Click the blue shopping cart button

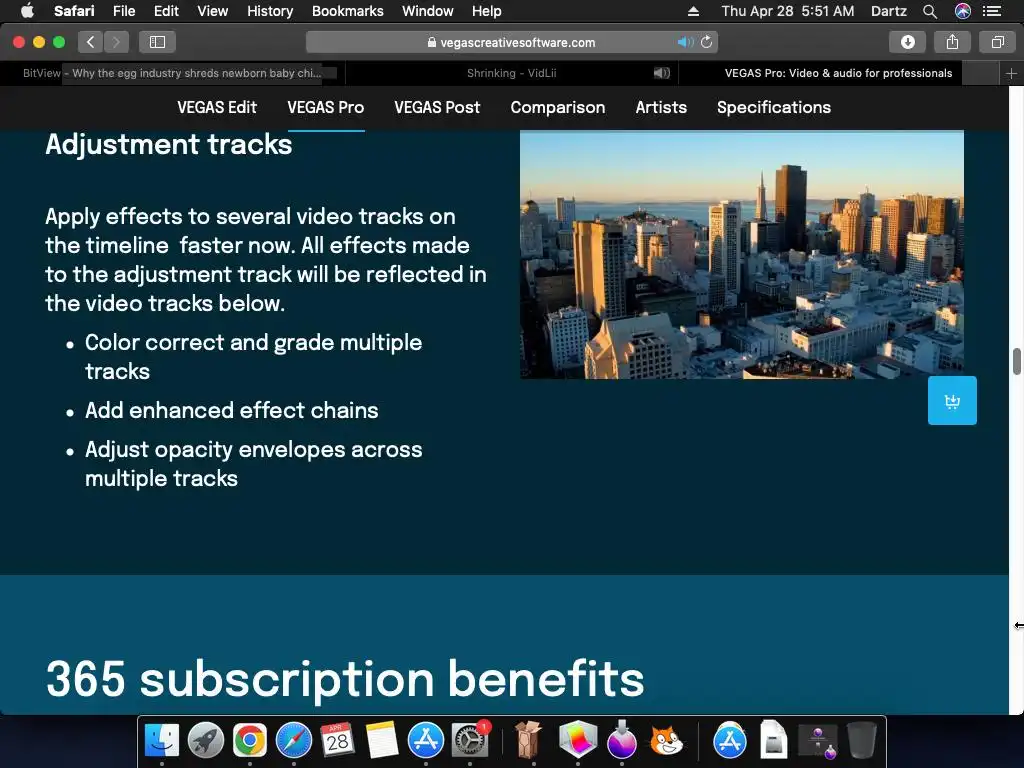(x=952, y=400)
